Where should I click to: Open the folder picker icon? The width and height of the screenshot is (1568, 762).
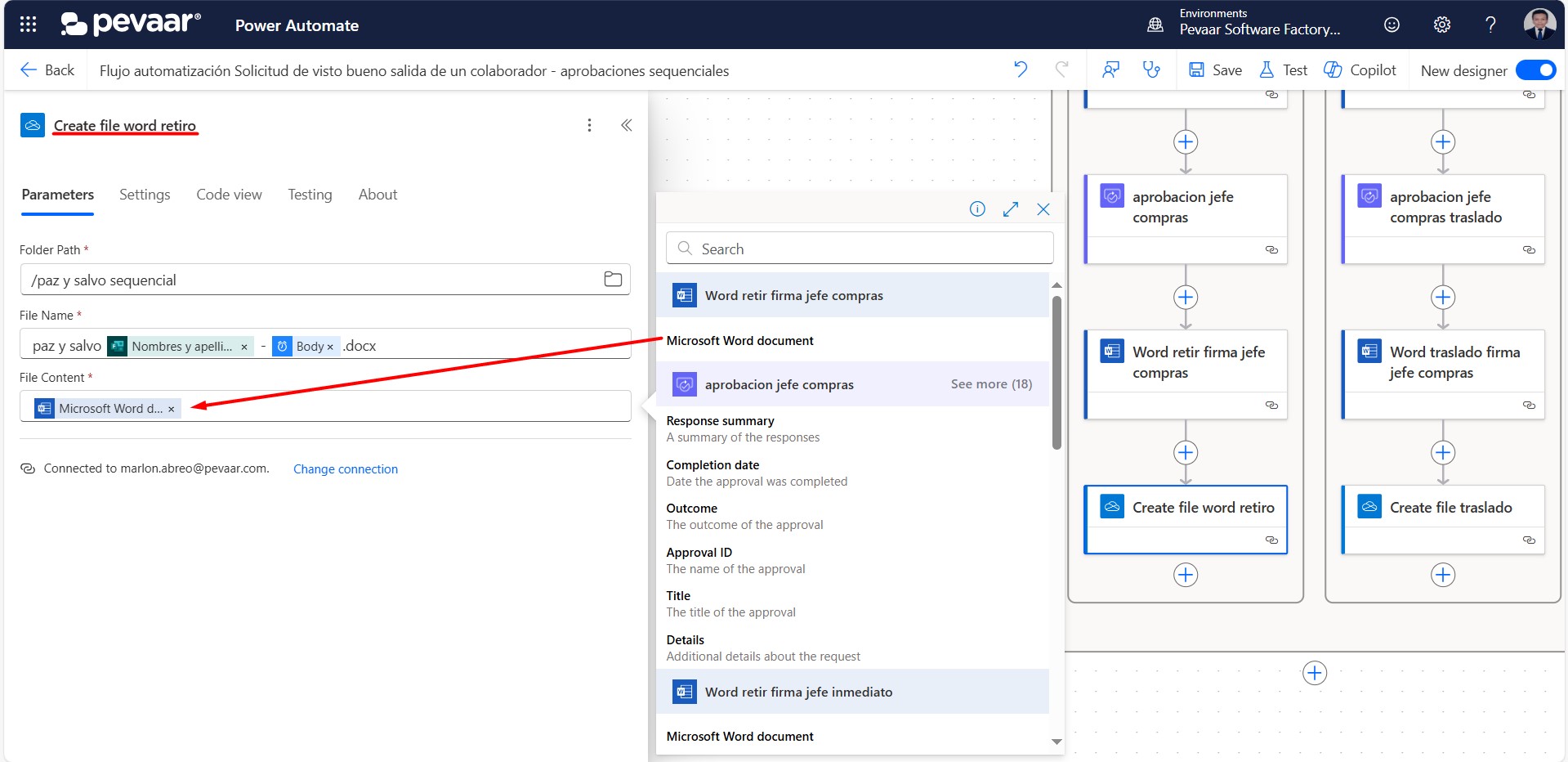[x=613, y=280]
